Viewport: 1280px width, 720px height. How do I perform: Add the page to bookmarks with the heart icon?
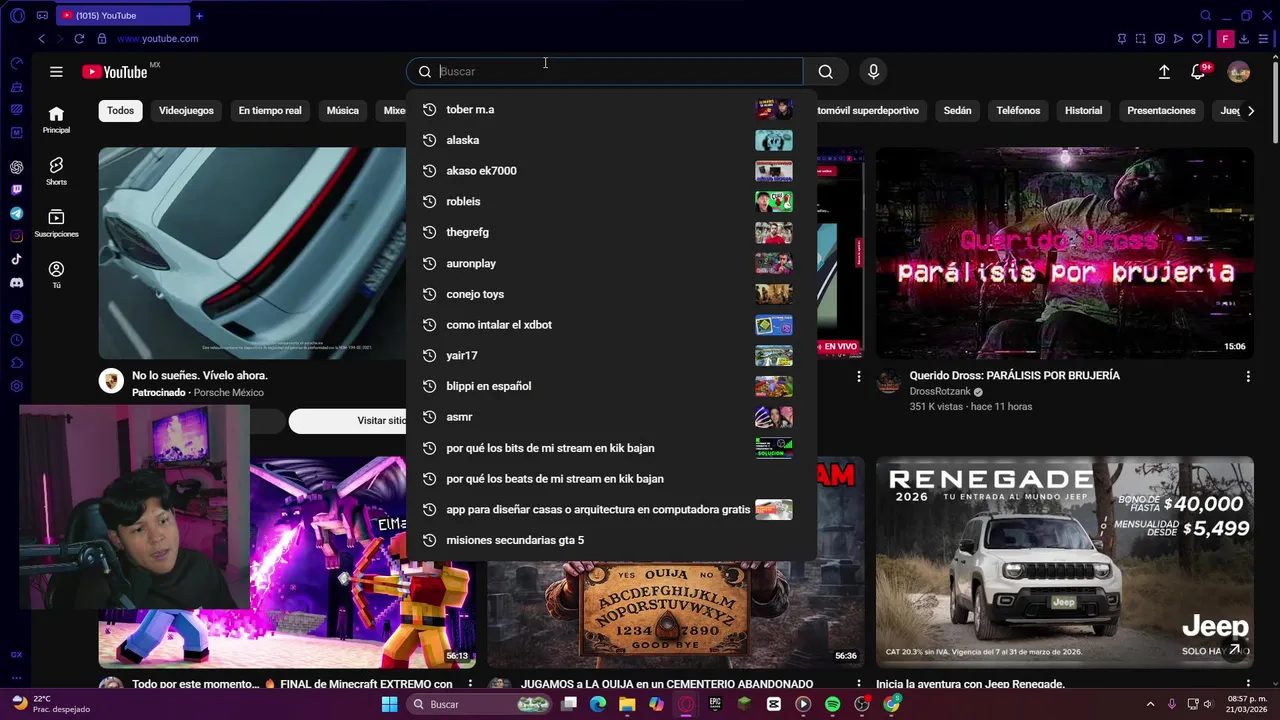[1198, 39]
